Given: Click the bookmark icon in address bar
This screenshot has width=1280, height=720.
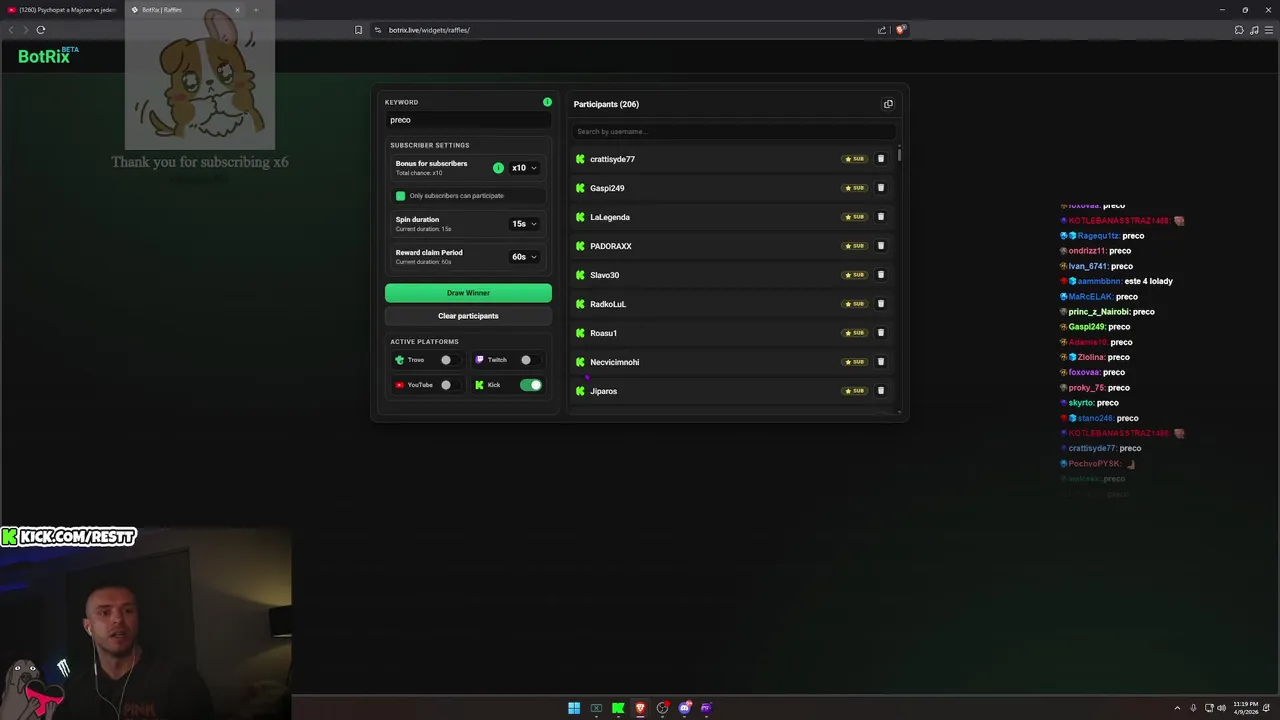Looking at the screenshot, I should (x=359, y=30).
